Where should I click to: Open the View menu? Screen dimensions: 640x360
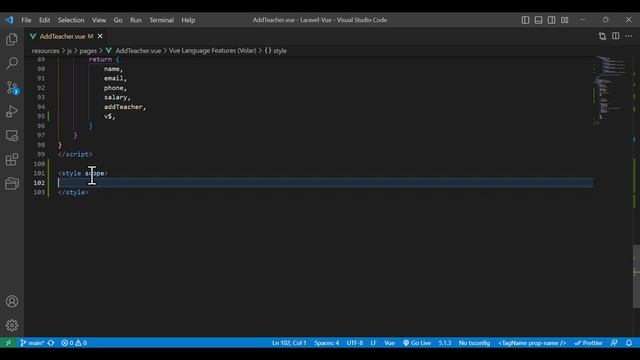[99, 20]
